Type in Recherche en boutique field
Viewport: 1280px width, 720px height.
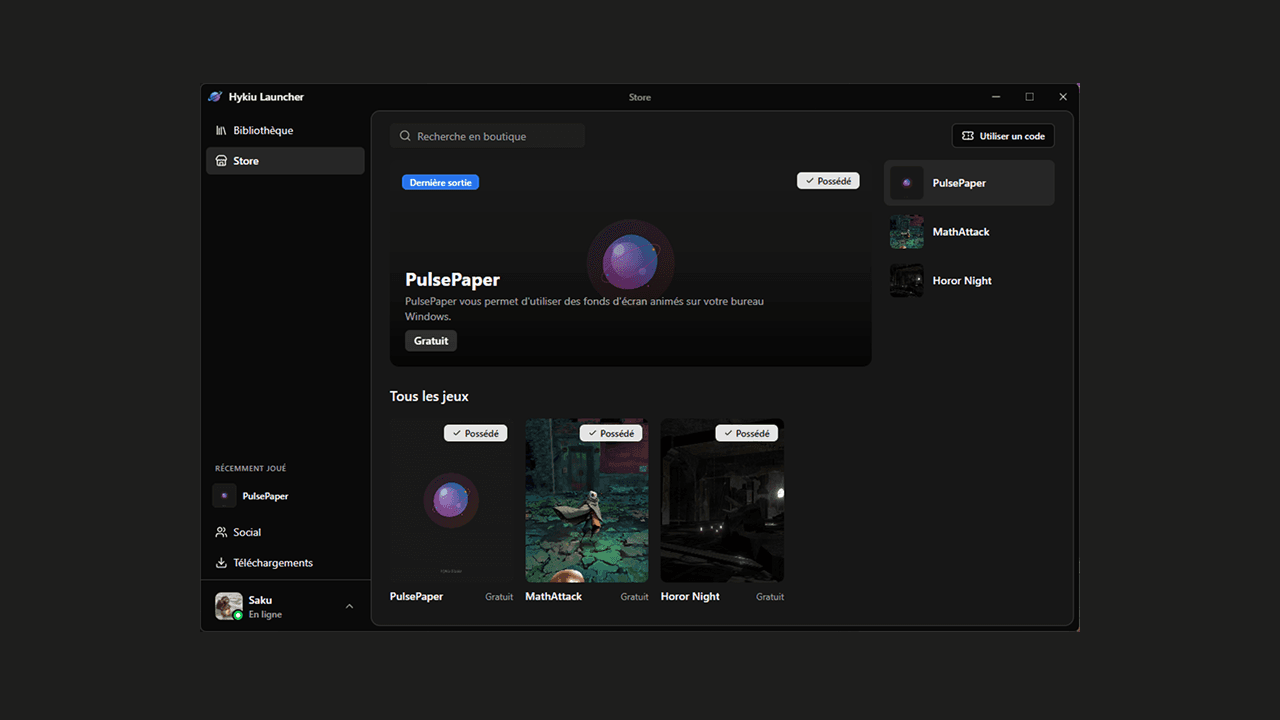pyautogui.click(x=495, y=136)
